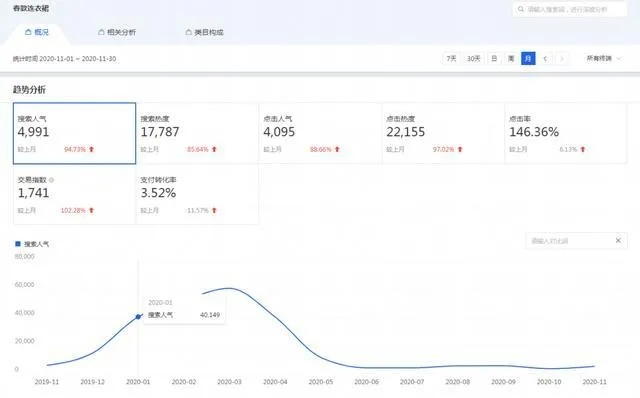Click the 2020-06 x-axis label

(x=366, y=382)
